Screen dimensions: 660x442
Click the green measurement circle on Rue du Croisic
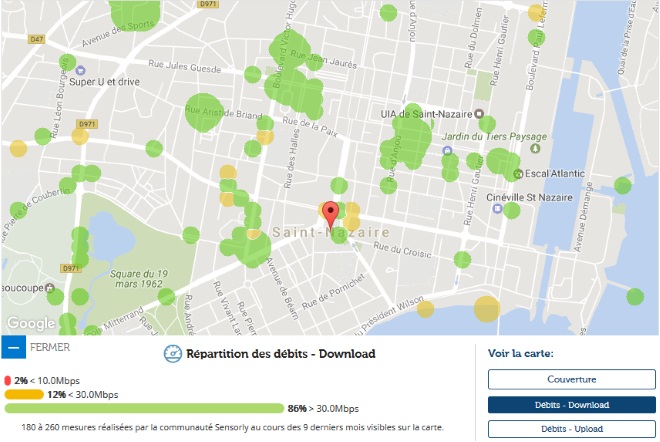[x=462, y=259]
